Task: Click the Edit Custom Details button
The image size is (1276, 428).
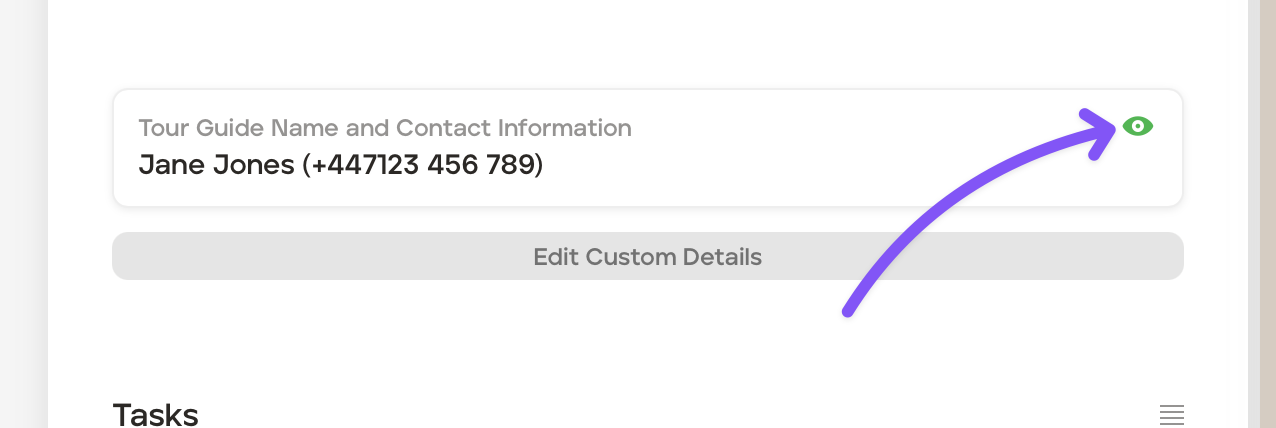Action: pyautogui.click(x=647, y=257)
